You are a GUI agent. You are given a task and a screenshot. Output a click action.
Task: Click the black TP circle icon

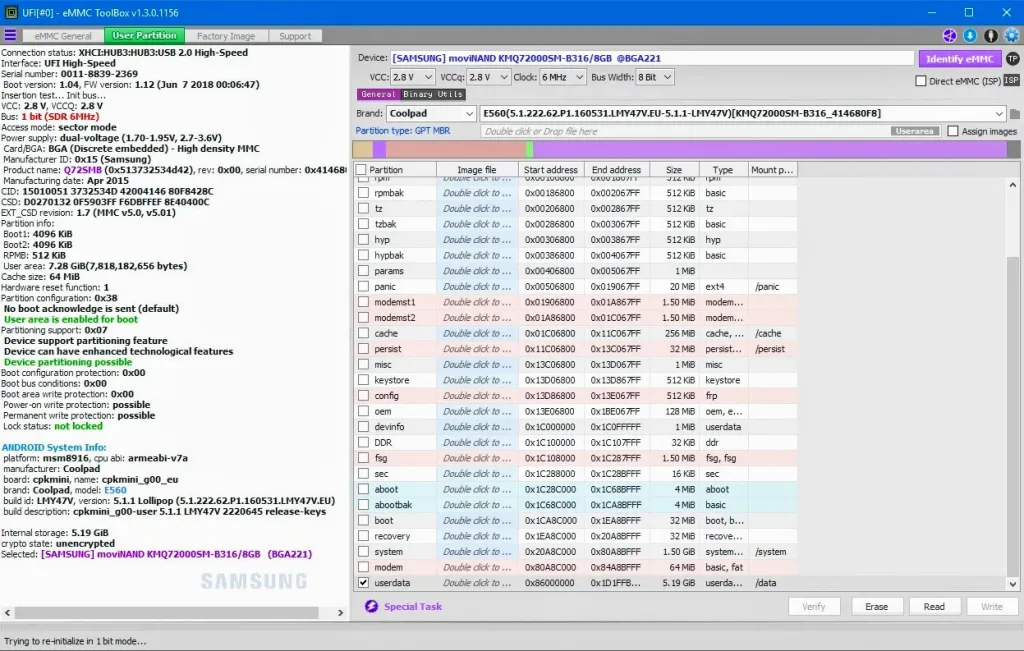click(x=1012, y=59)
